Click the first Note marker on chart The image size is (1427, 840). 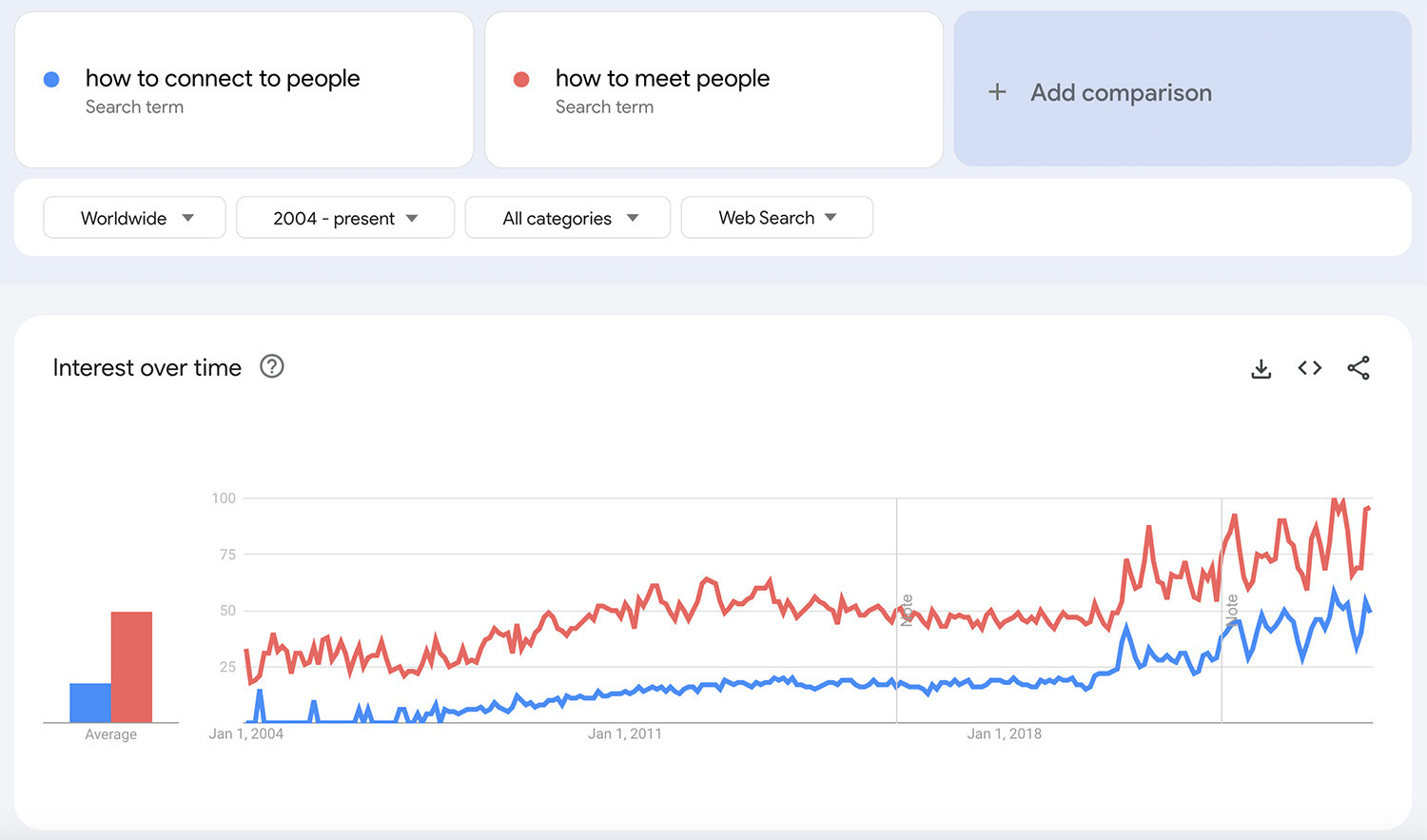pyautogui.click(x=907, y=610)
